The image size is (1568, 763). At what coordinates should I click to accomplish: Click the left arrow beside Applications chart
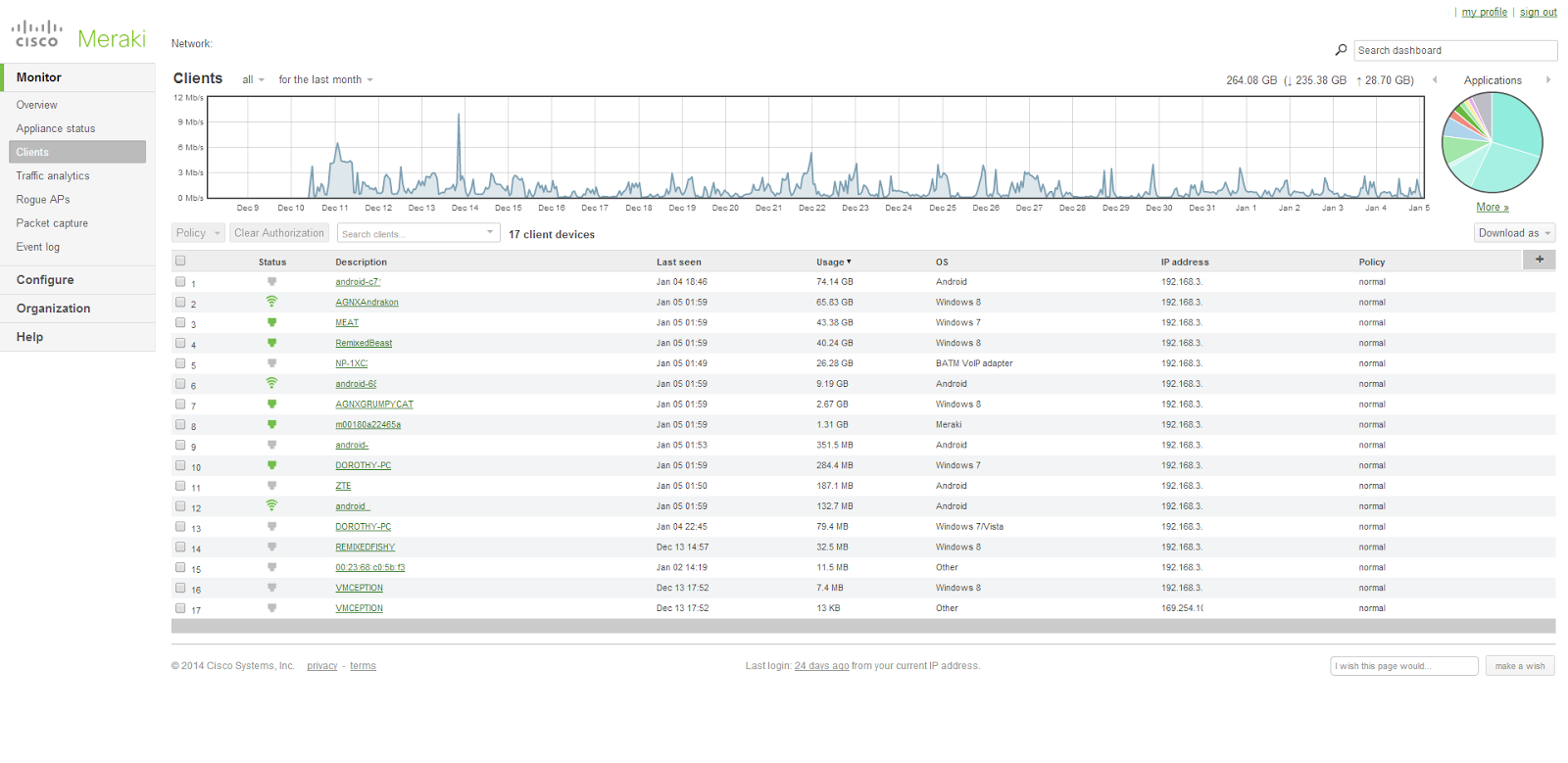(x=1435, y=80)
